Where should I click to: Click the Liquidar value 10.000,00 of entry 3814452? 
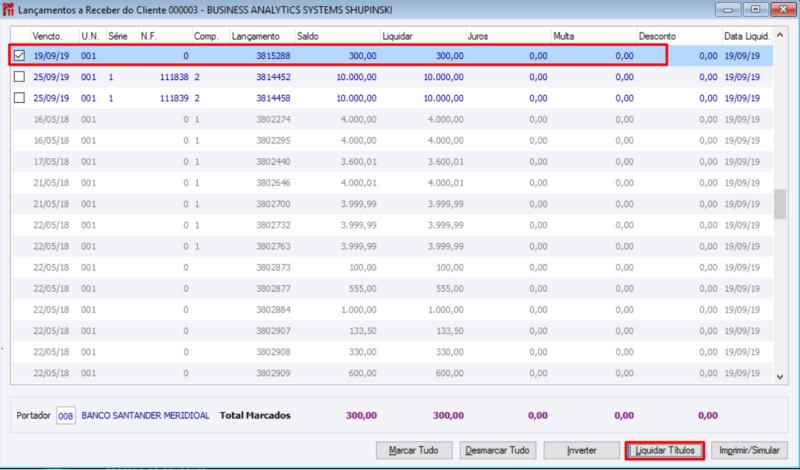point(443,77)
